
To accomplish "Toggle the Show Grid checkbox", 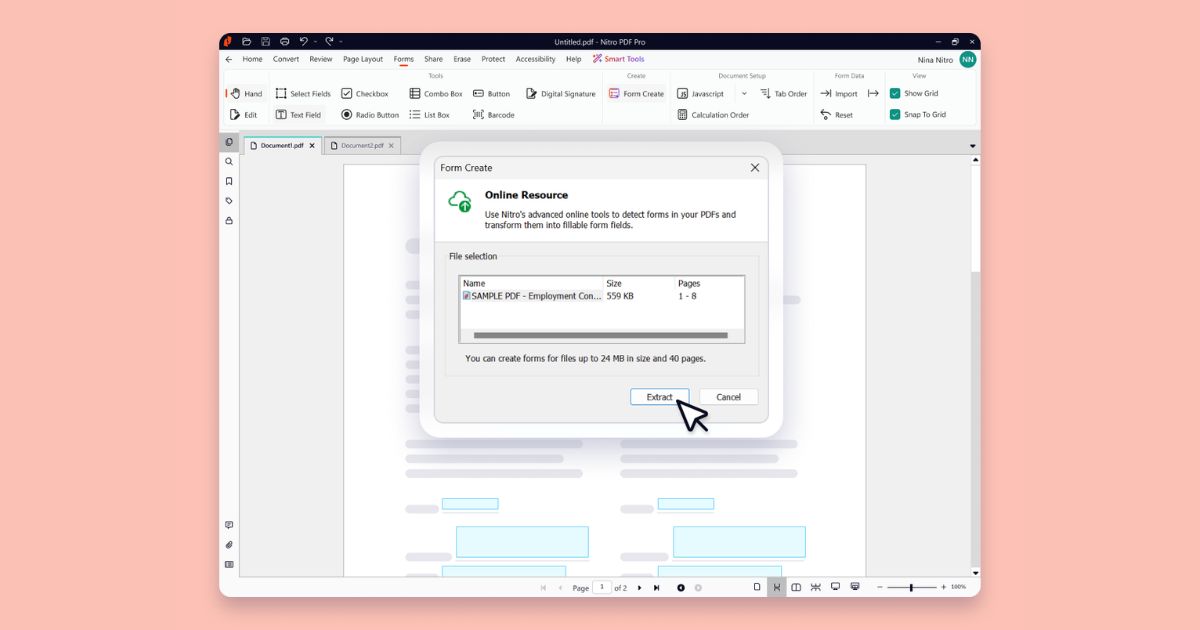I will [x=895, y=94].
